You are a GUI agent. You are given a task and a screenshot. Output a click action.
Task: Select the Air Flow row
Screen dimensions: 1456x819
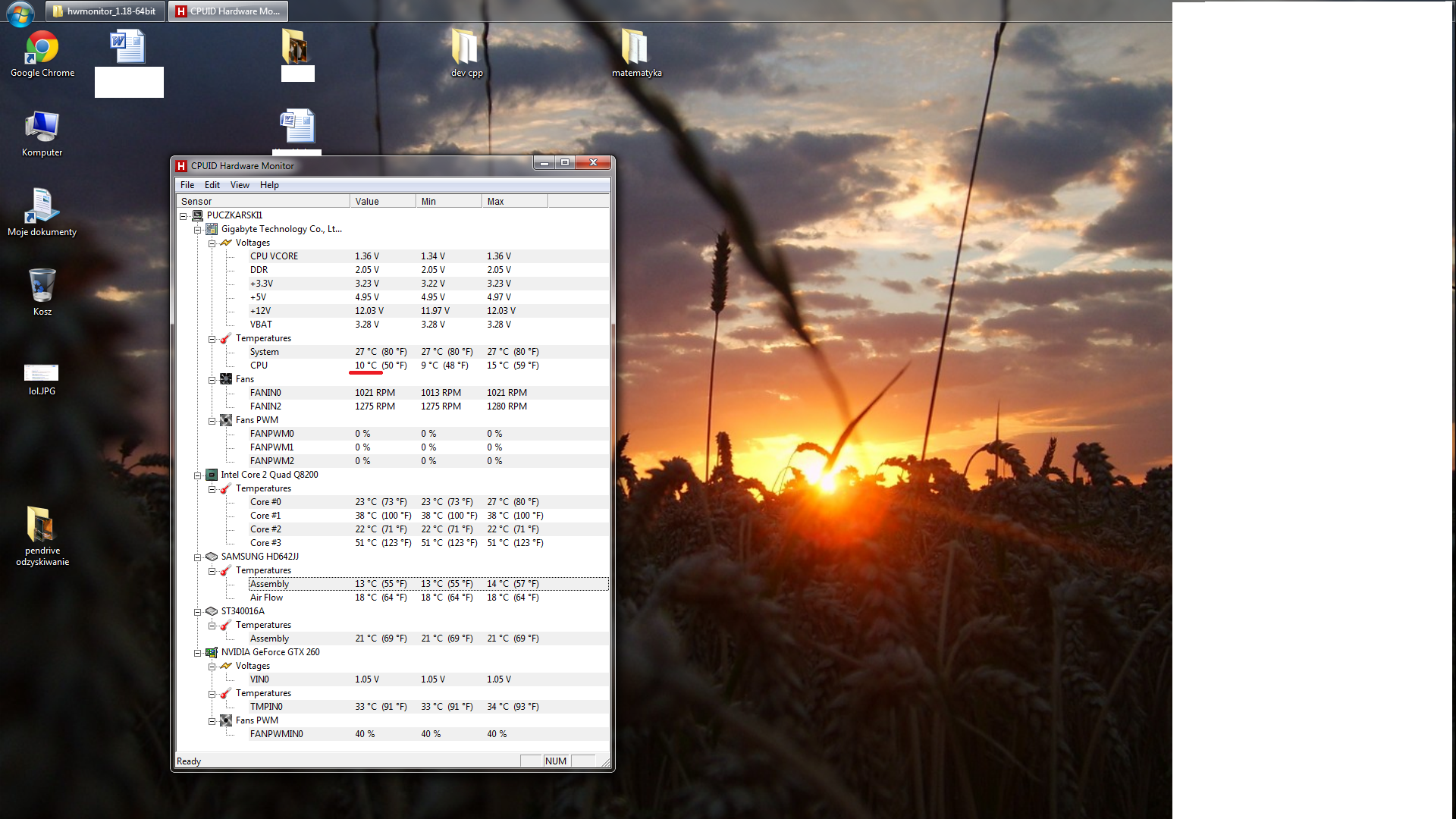click(428, 598)
